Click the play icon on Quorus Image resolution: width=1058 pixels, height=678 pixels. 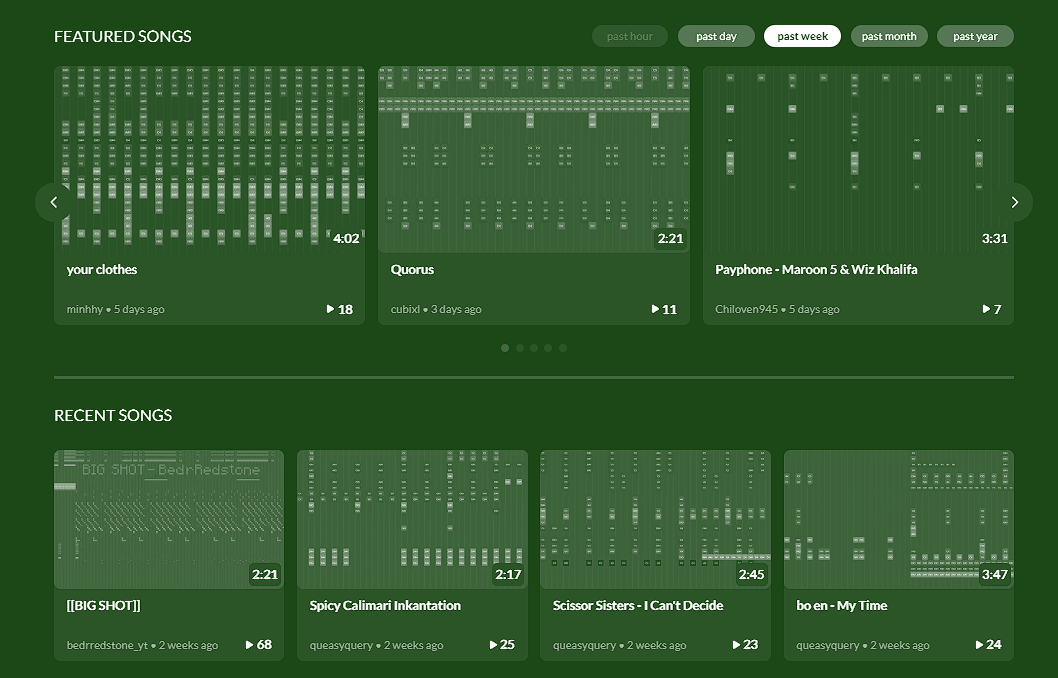pyautogui.click(x=657, y=309)
